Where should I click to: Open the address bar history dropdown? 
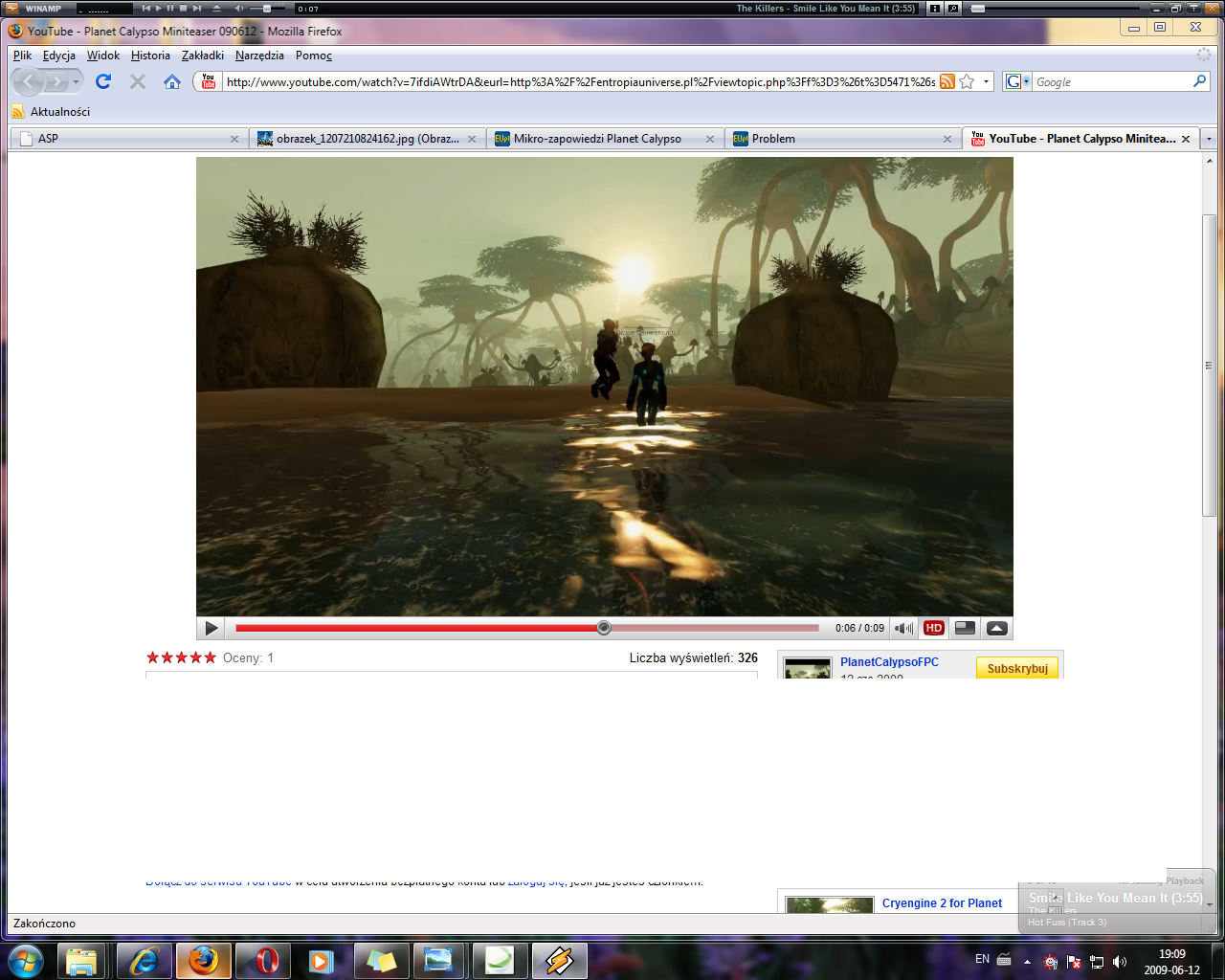coord(986,81)
